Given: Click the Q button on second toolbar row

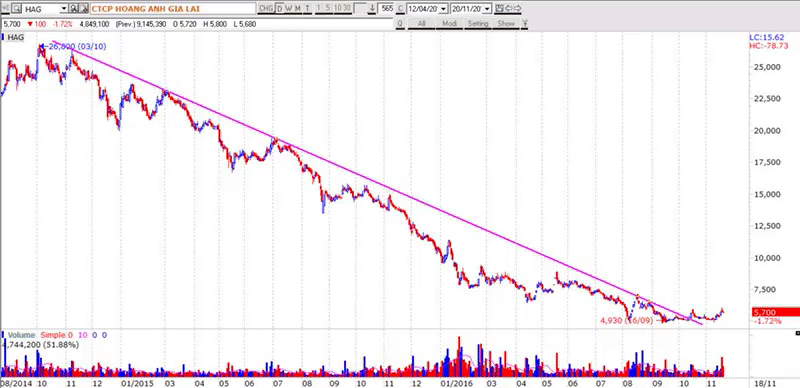Looking at the screenshot, I should point(400,23).
